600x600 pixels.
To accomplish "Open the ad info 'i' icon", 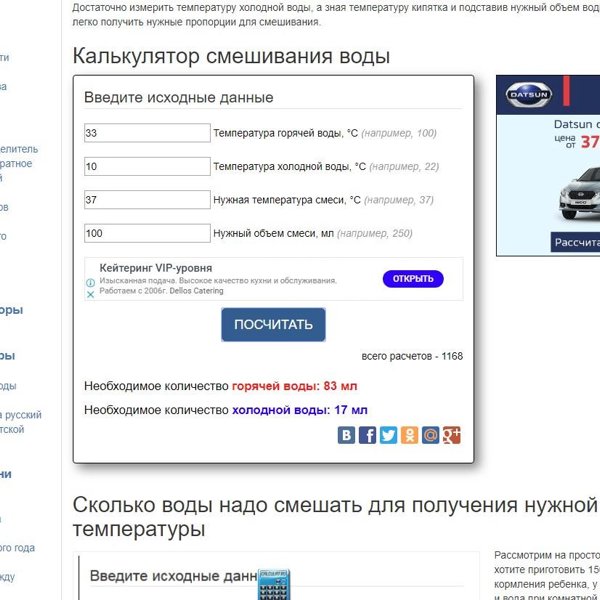I will point(90,283).
